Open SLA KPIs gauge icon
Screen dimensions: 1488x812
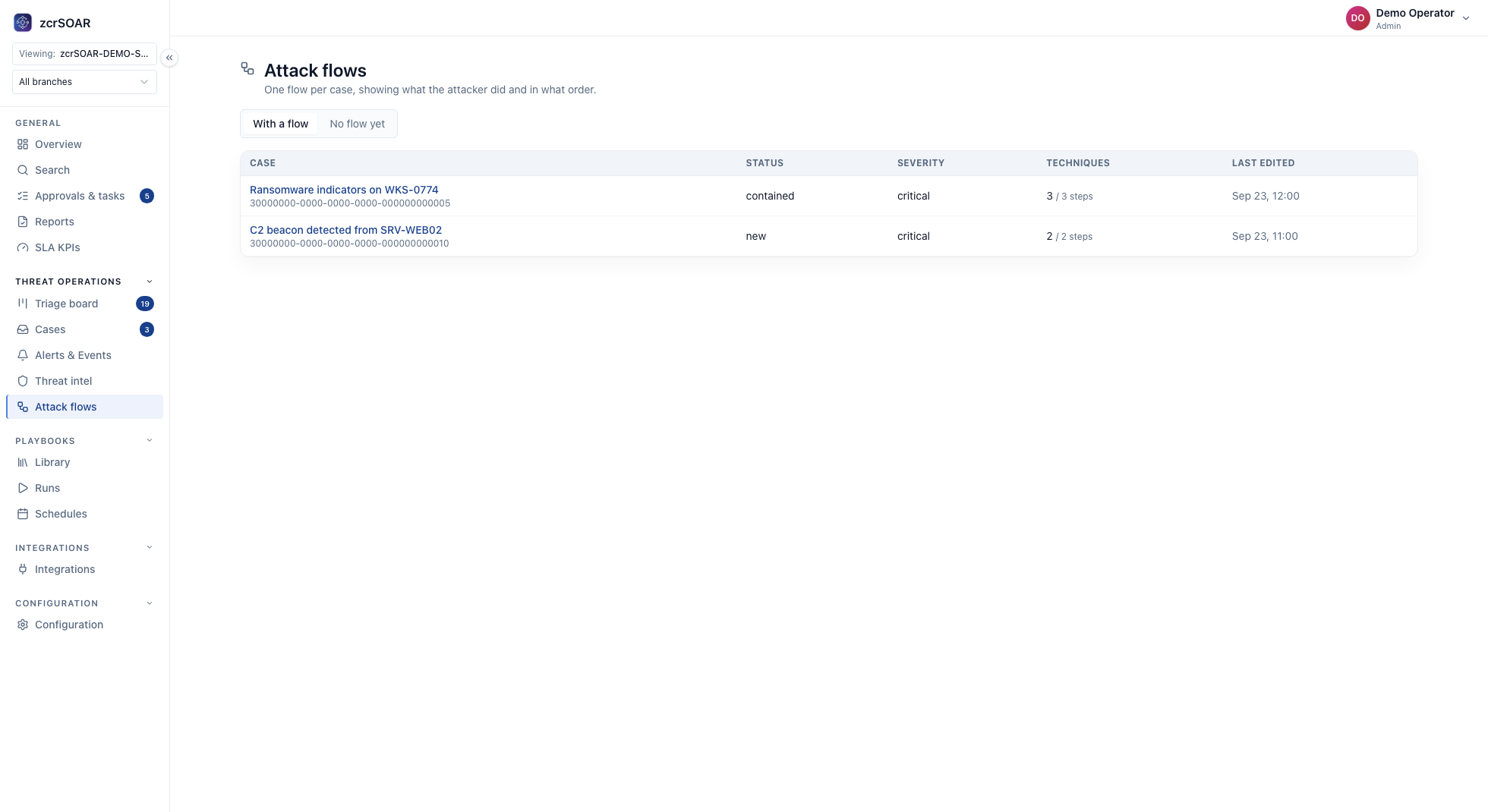click(23, 247)
